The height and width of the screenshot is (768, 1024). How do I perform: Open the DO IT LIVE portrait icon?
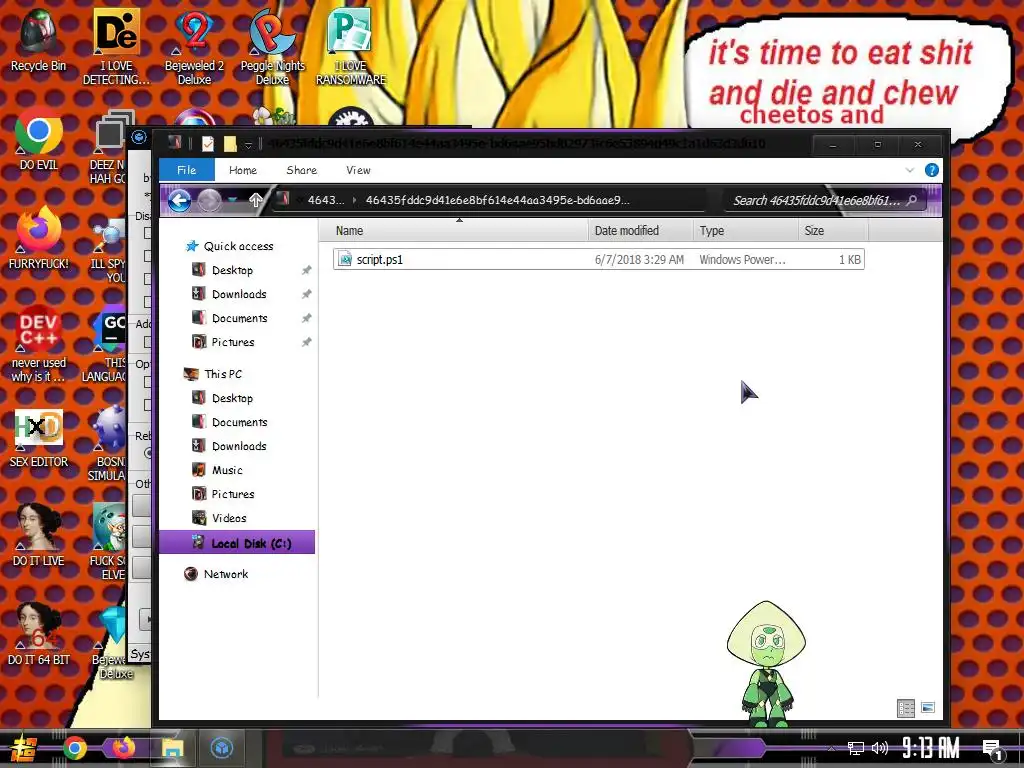[x=39, y=536]
